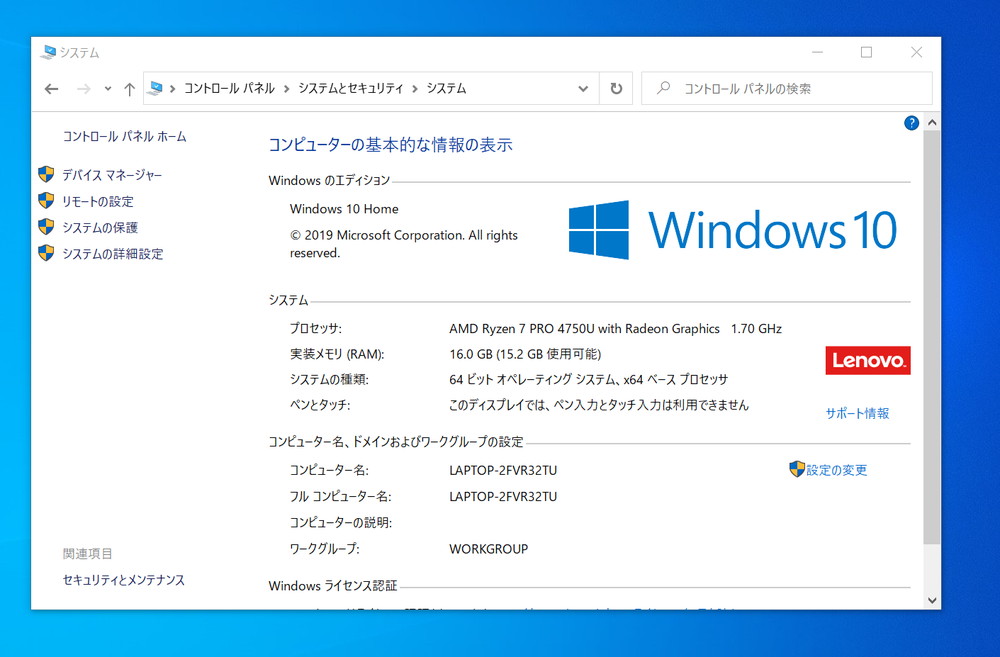
Task: Select システム breadcrumb in address bar
Action: (446, 89)
